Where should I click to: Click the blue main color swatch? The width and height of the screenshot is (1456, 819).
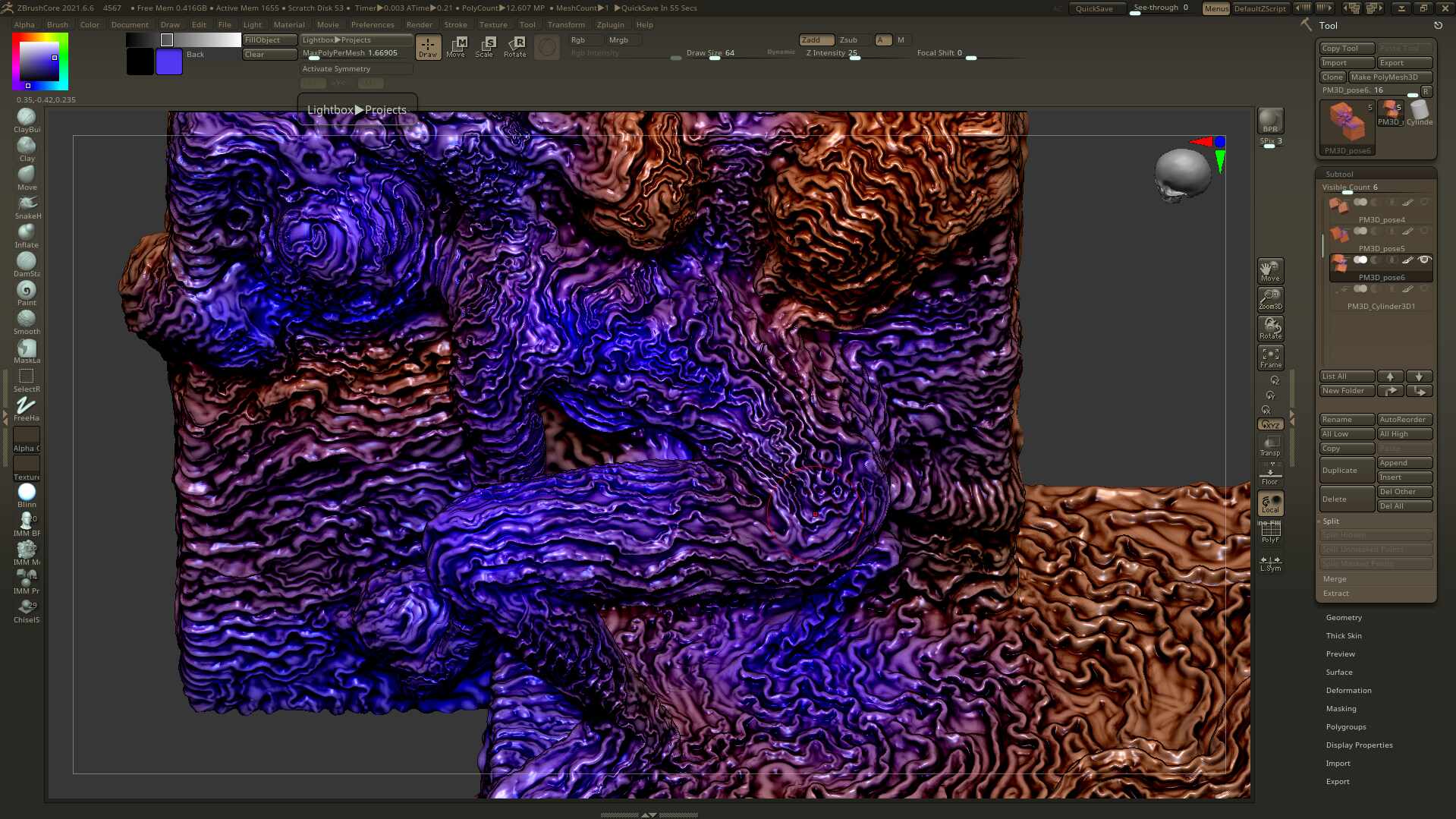(168, 61)
